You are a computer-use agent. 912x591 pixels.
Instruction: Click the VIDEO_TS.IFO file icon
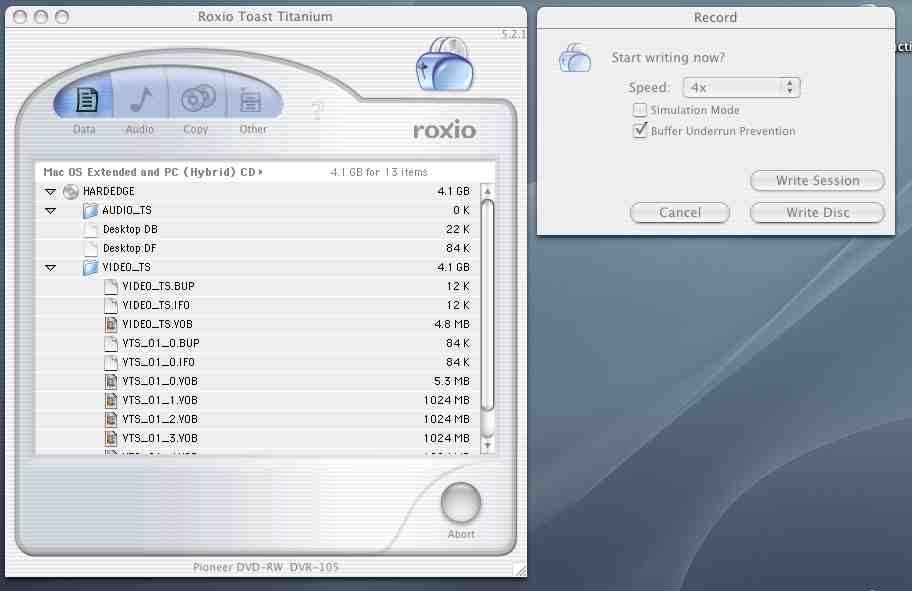point(111,305)
